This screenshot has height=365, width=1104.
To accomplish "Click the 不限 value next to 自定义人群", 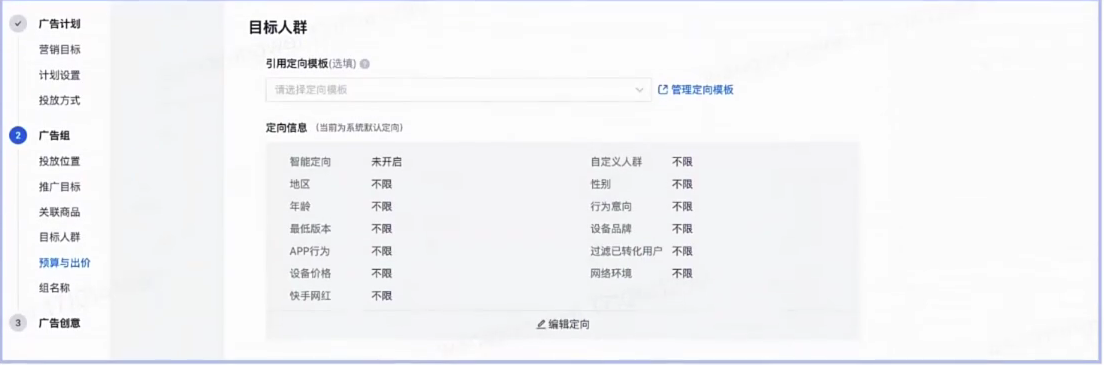I will pyautogui.click(x=682, y=162).
